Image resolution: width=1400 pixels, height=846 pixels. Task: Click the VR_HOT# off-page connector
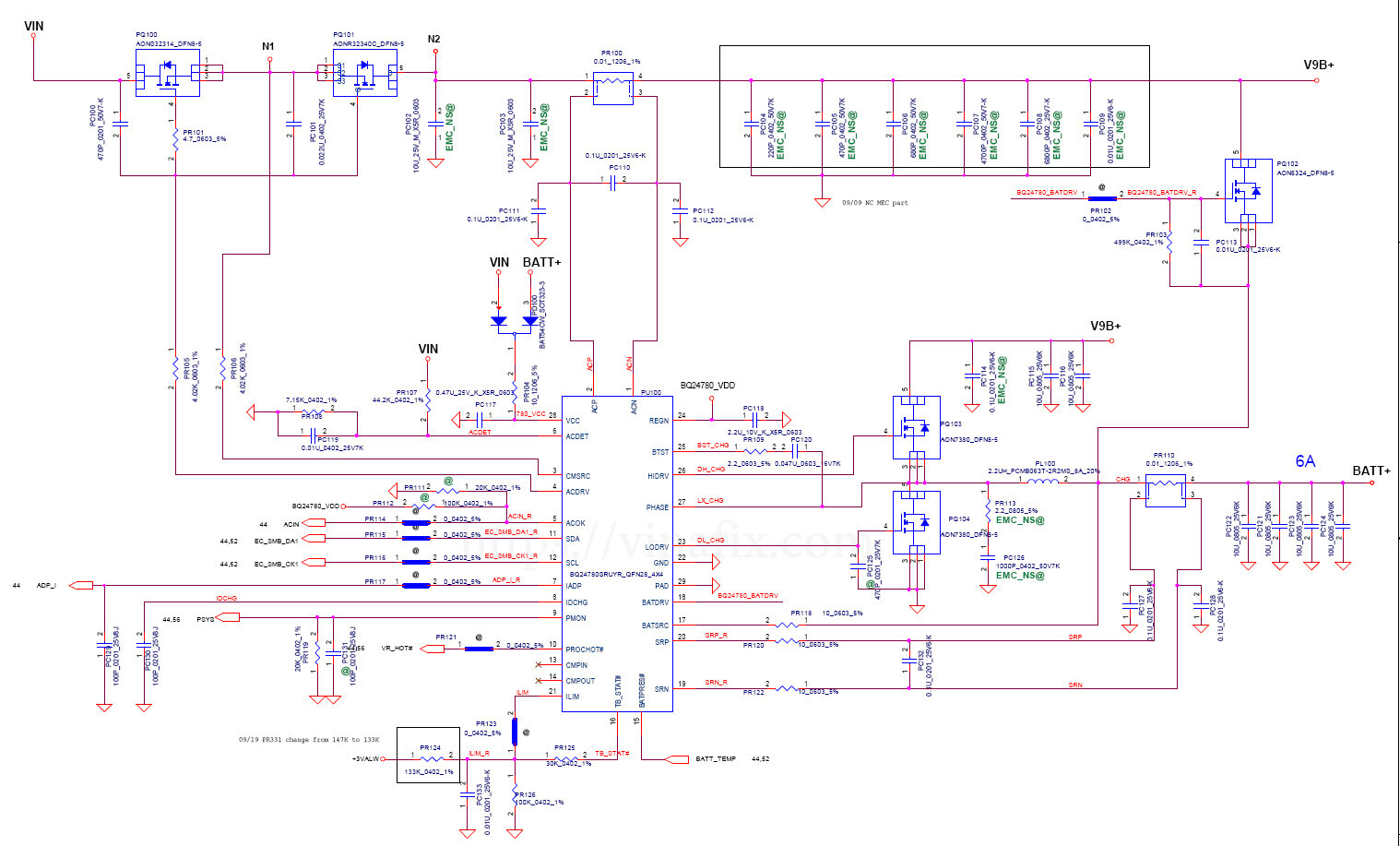(x=432, y=649)
